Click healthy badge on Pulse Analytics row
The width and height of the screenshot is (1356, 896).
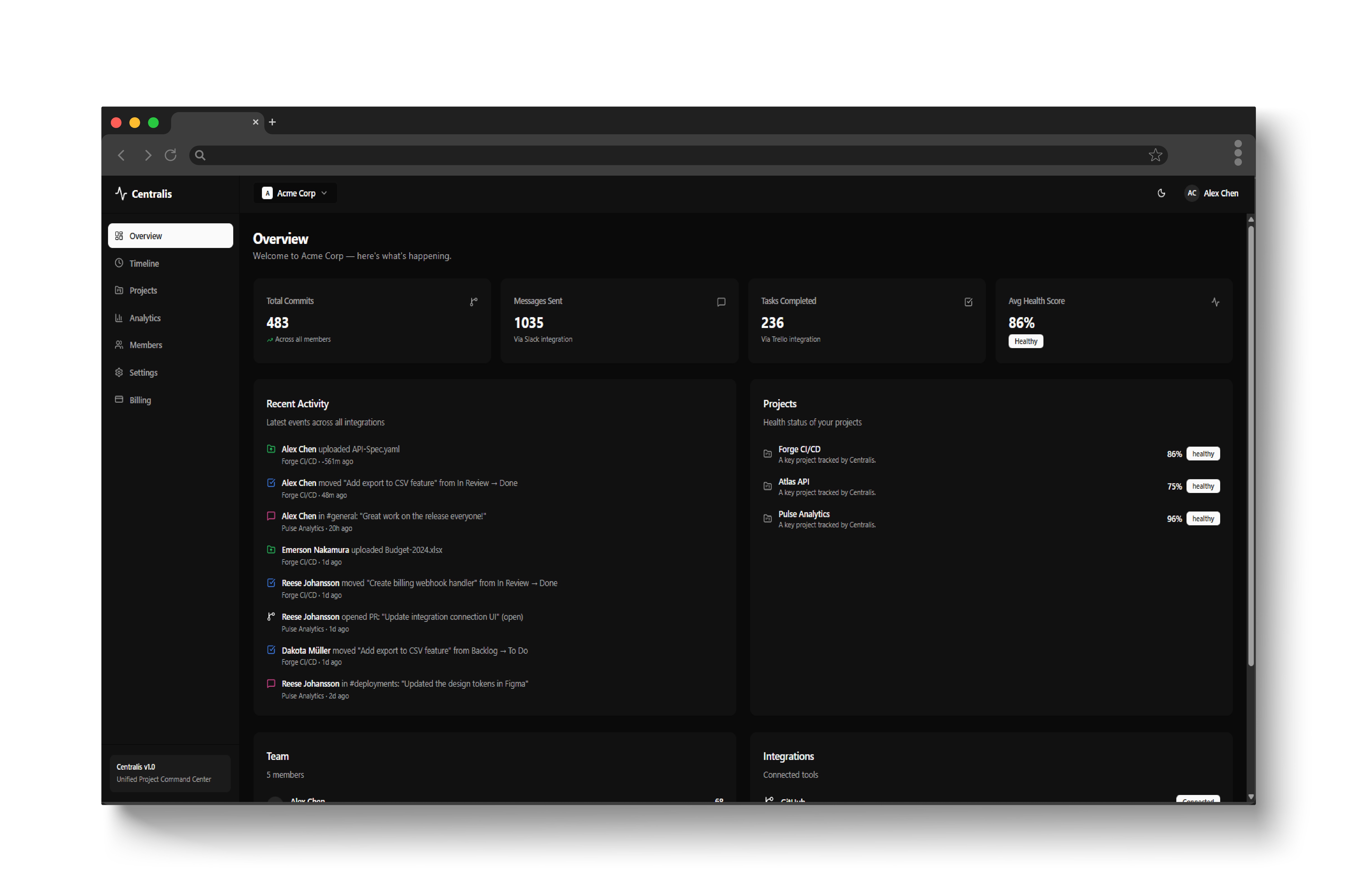(1203, 519)
